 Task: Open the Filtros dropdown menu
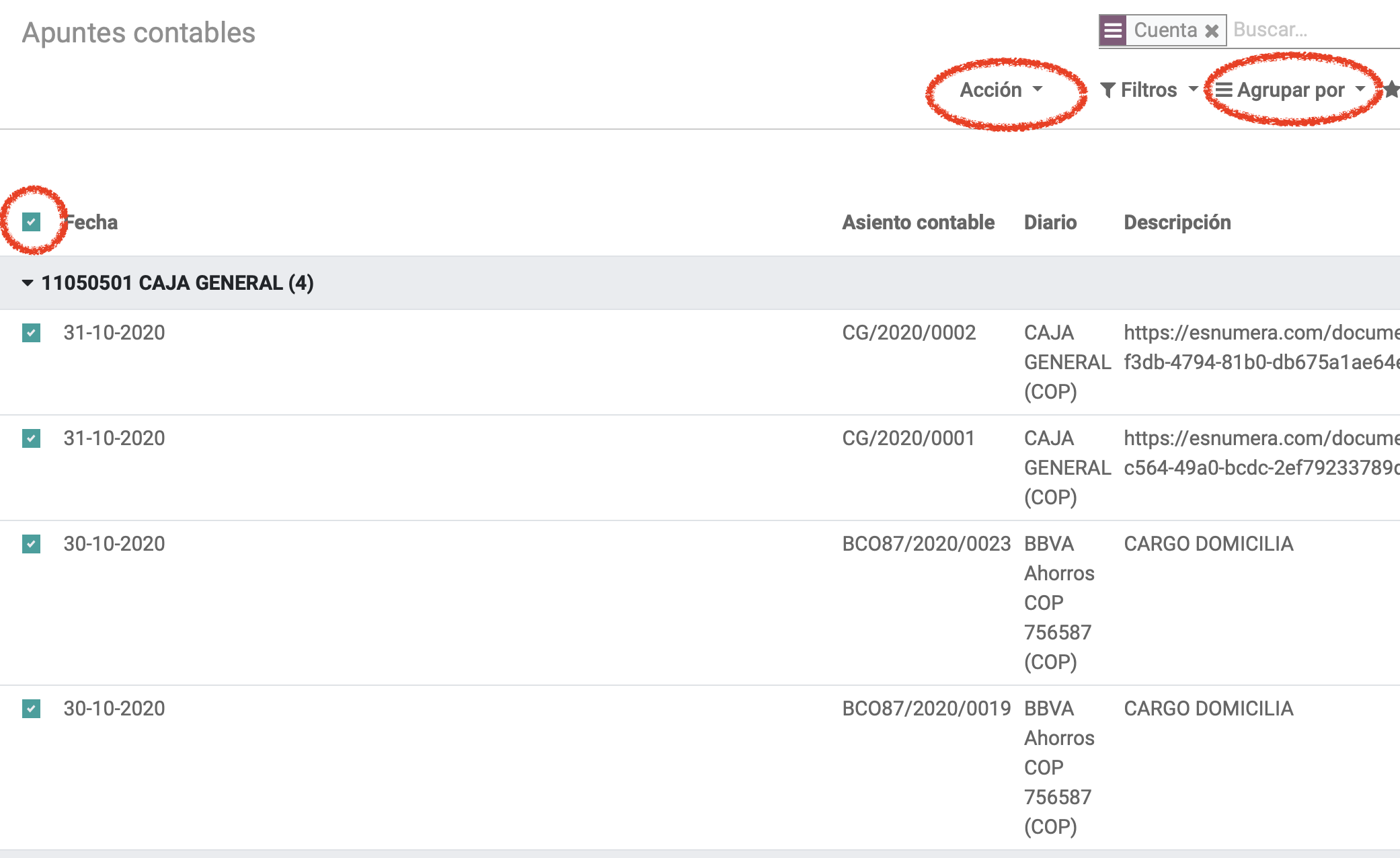(1149, 90)
